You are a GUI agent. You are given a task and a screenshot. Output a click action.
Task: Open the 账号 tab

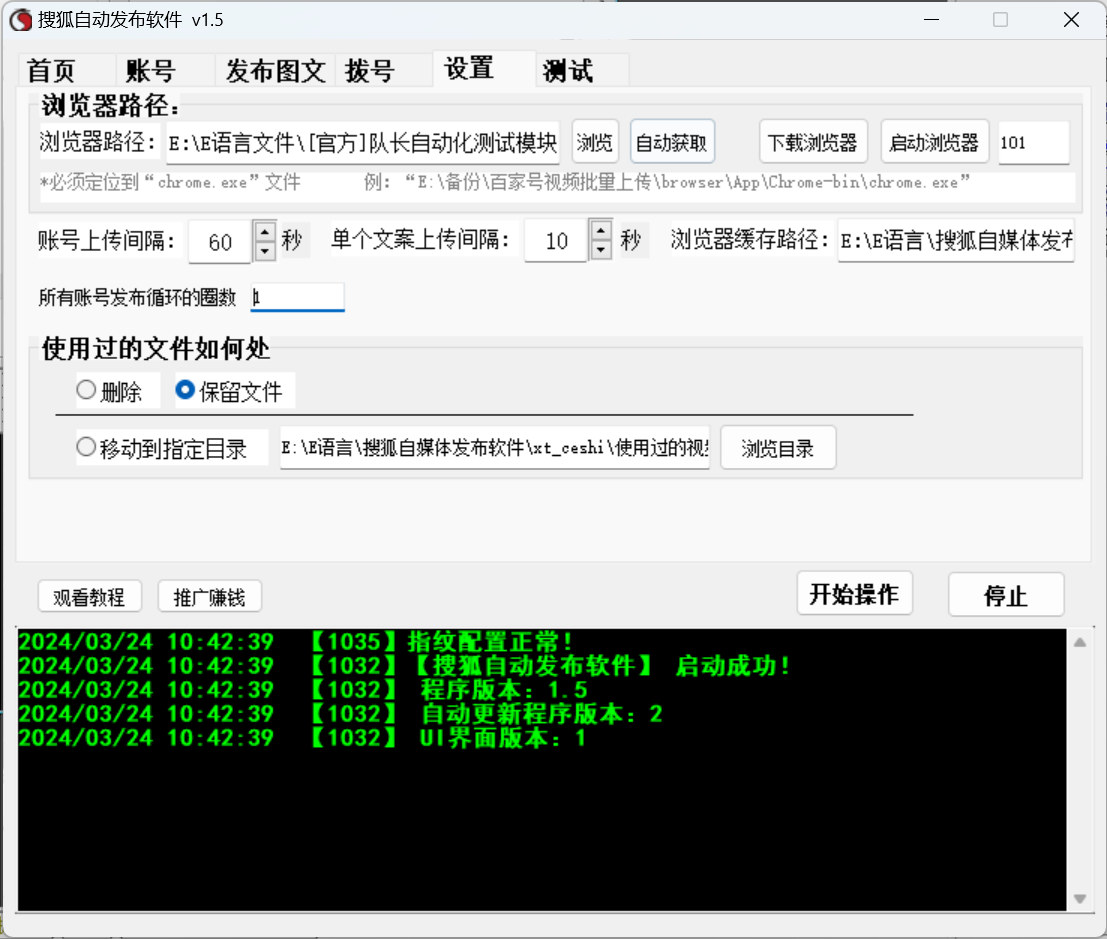[x=151, y=71]
